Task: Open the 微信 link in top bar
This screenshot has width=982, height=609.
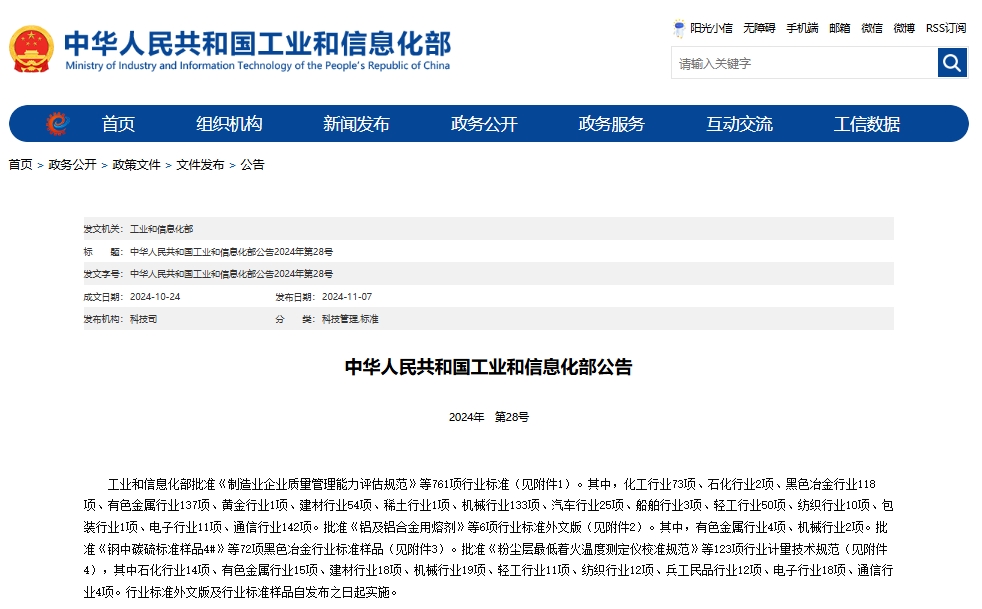Action: click(872, 28)
